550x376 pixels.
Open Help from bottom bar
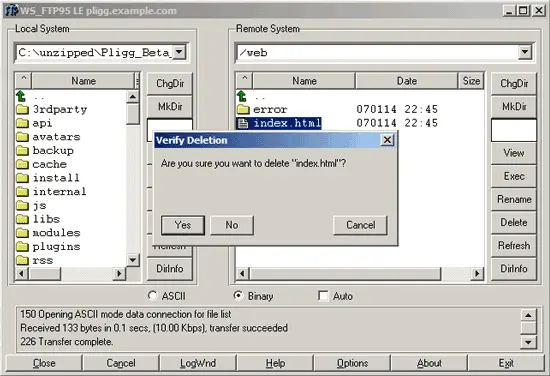[x=275, y=363]
